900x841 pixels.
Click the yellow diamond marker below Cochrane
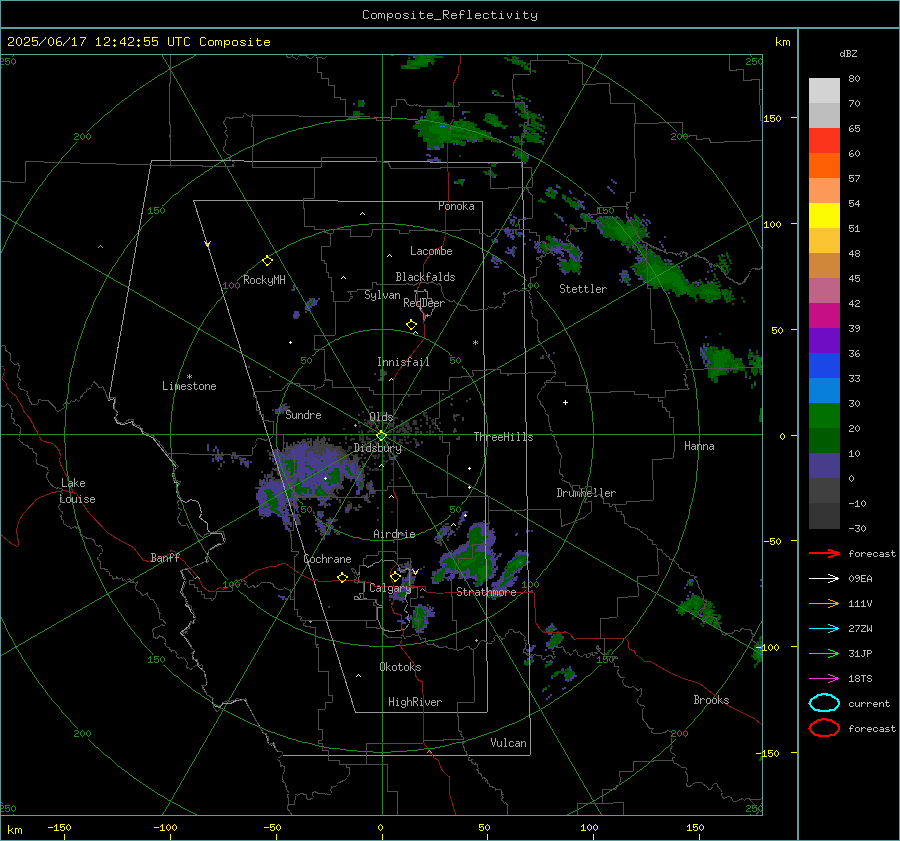tap(343, 578)
